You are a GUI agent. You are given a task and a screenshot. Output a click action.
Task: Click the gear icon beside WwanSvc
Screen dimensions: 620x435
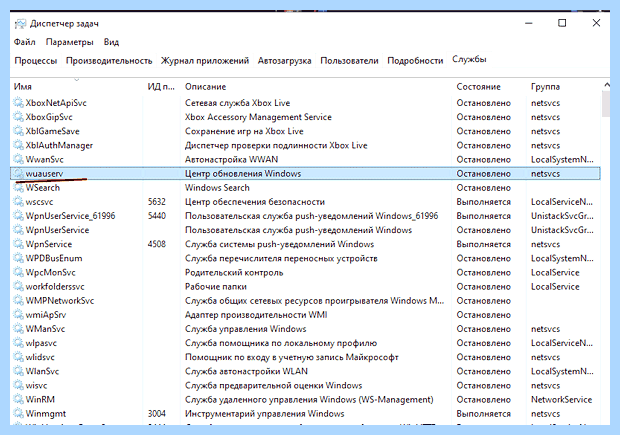coord(18,159)
